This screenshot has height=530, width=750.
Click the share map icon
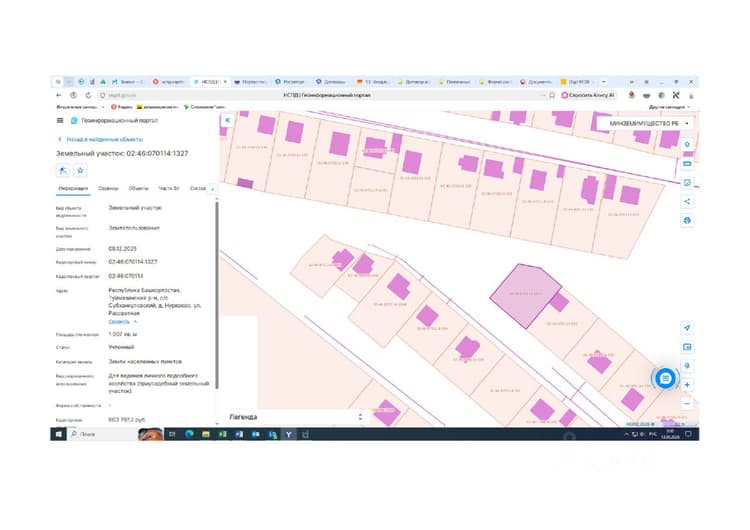point(687,201)
